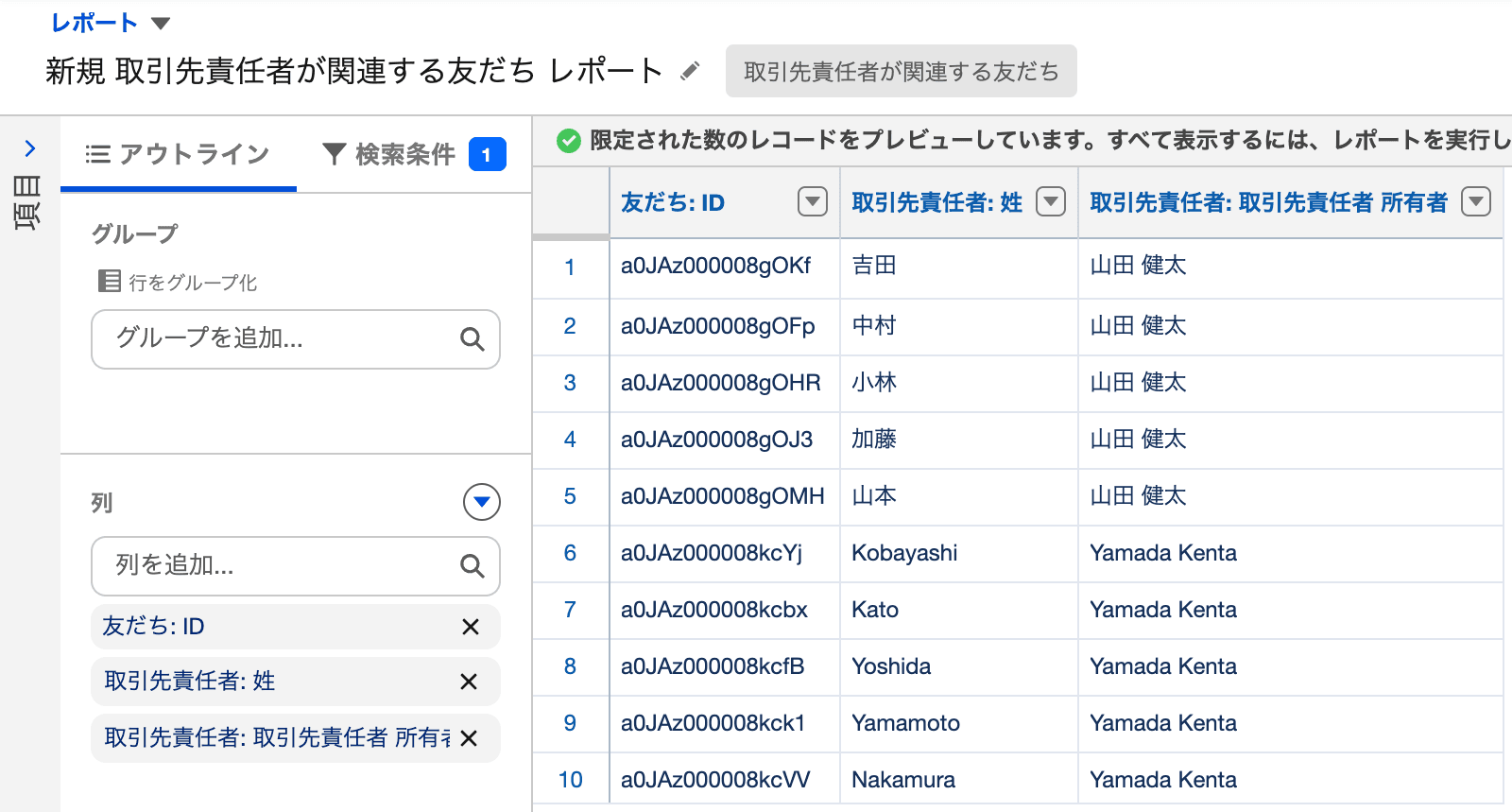Click the レポート breadcrumb link
The height and width of the screenshot is (812, 1512).
94,23
